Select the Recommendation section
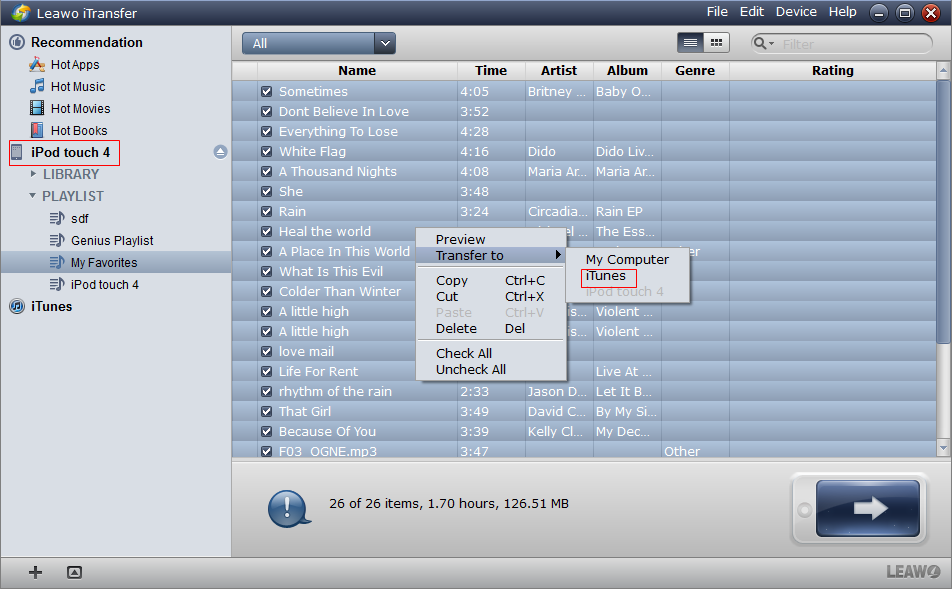 tap(87, 42)
